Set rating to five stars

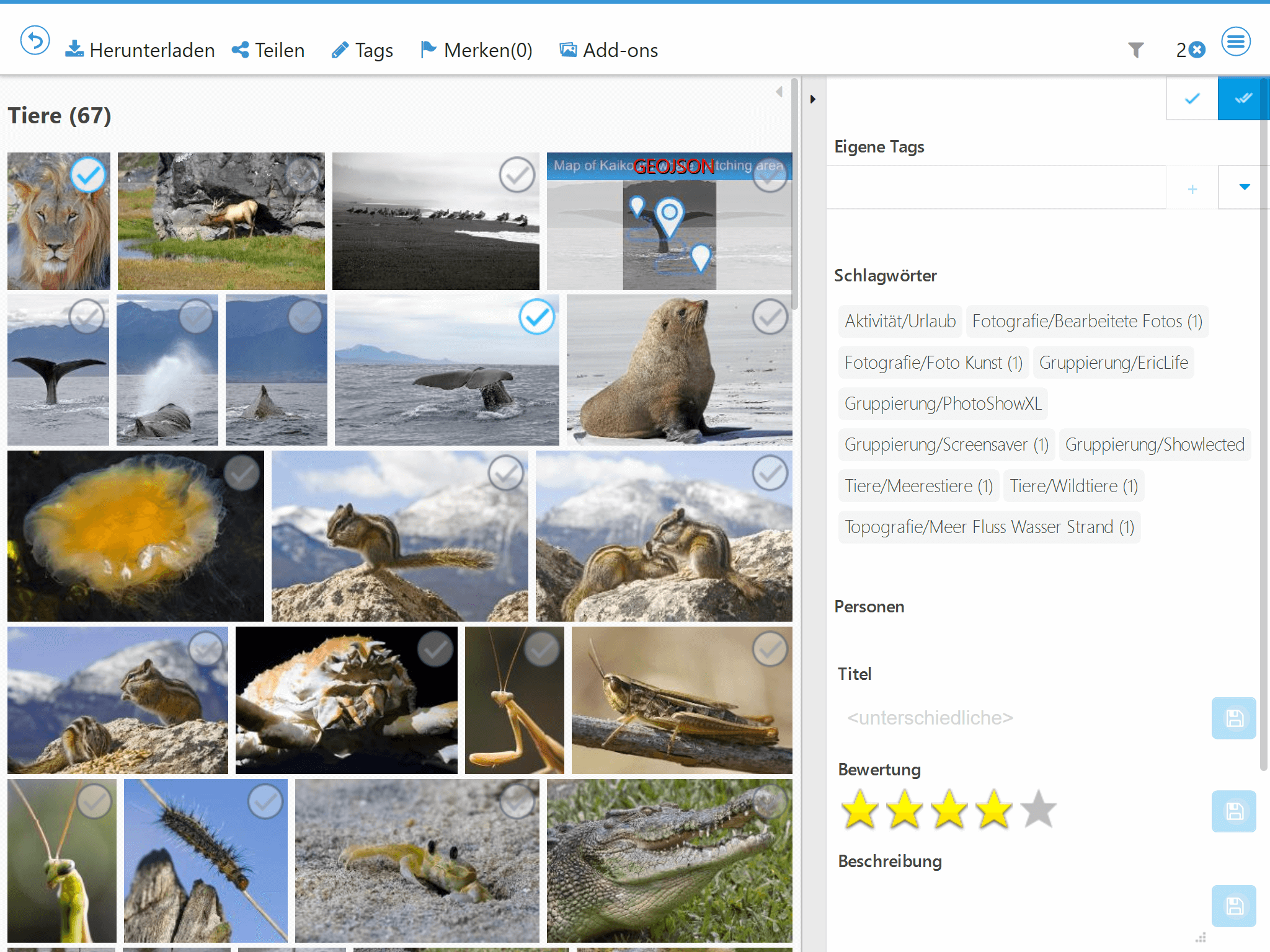tap(1038, 809)
